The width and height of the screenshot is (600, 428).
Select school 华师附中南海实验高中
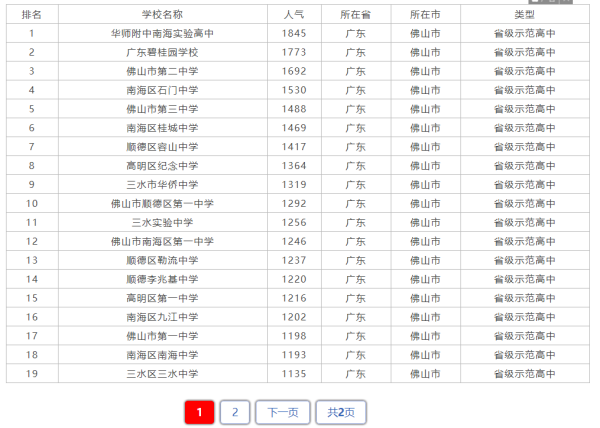[x=162, y=34]
